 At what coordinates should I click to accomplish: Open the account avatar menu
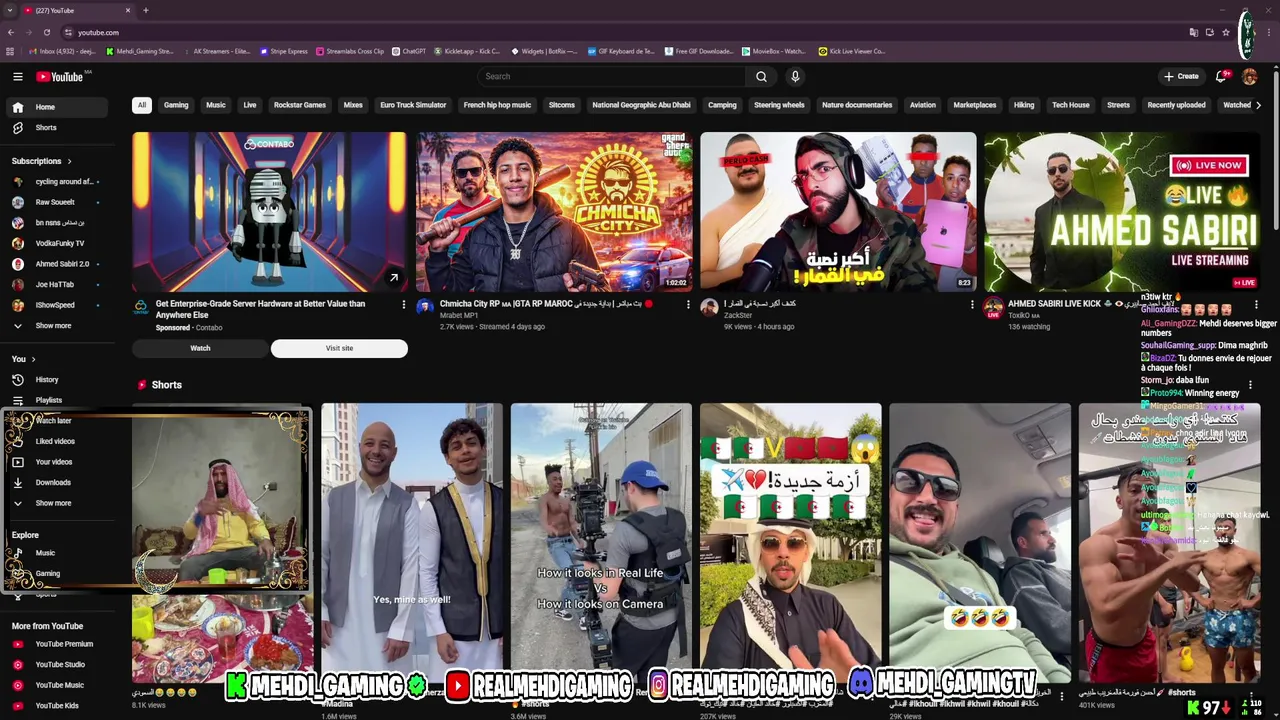pos(1249,76)
